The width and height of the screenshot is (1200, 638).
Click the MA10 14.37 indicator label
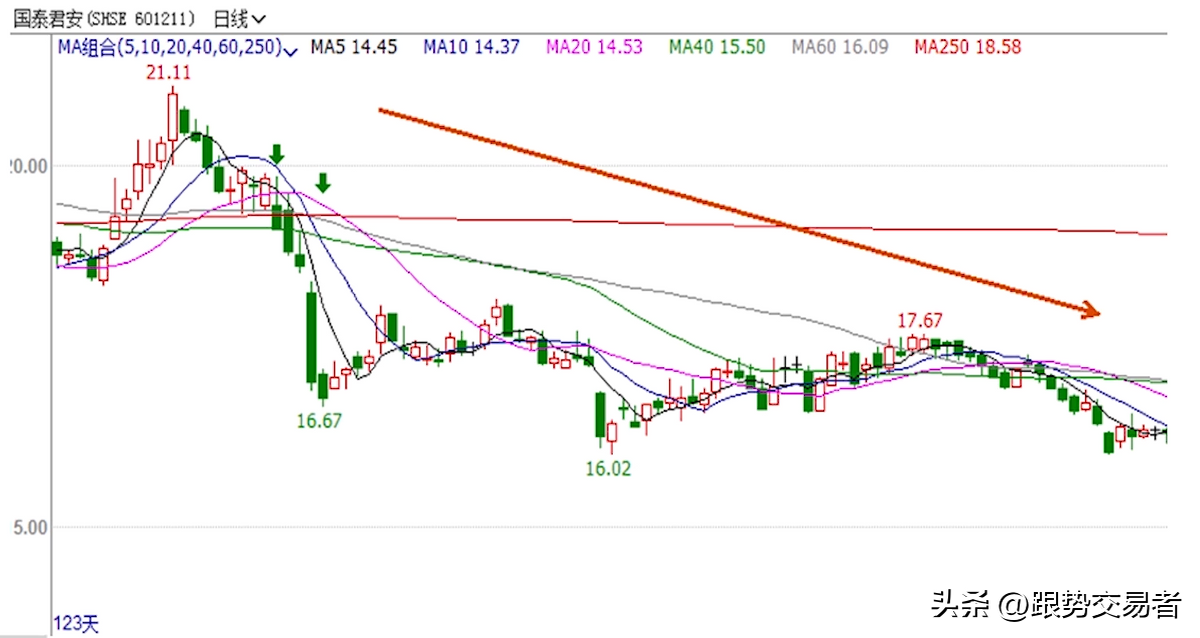tap(472, 47)
